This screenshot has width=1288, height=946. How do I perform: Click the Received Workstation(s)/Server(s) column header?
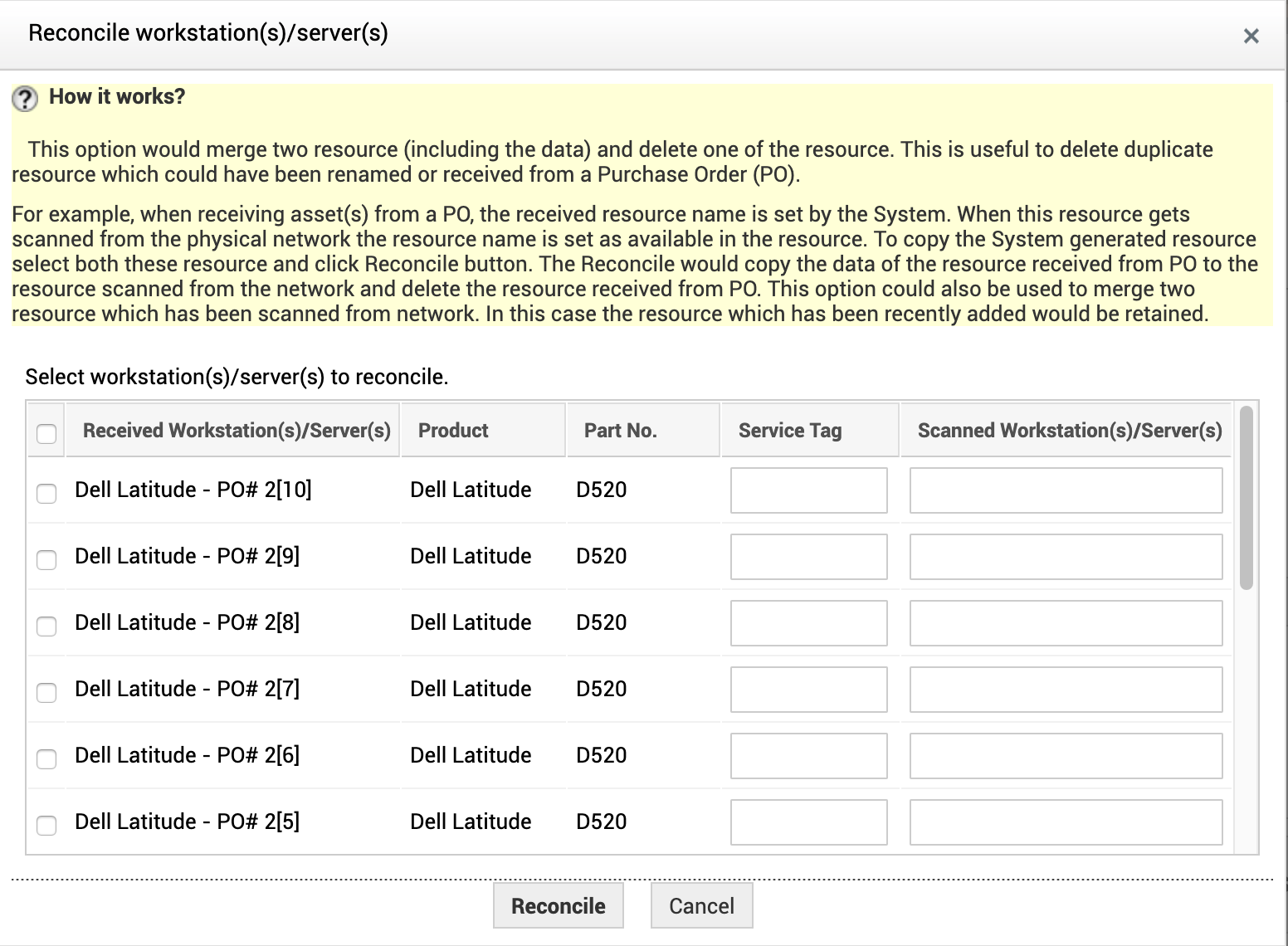[x=236, y=431]
